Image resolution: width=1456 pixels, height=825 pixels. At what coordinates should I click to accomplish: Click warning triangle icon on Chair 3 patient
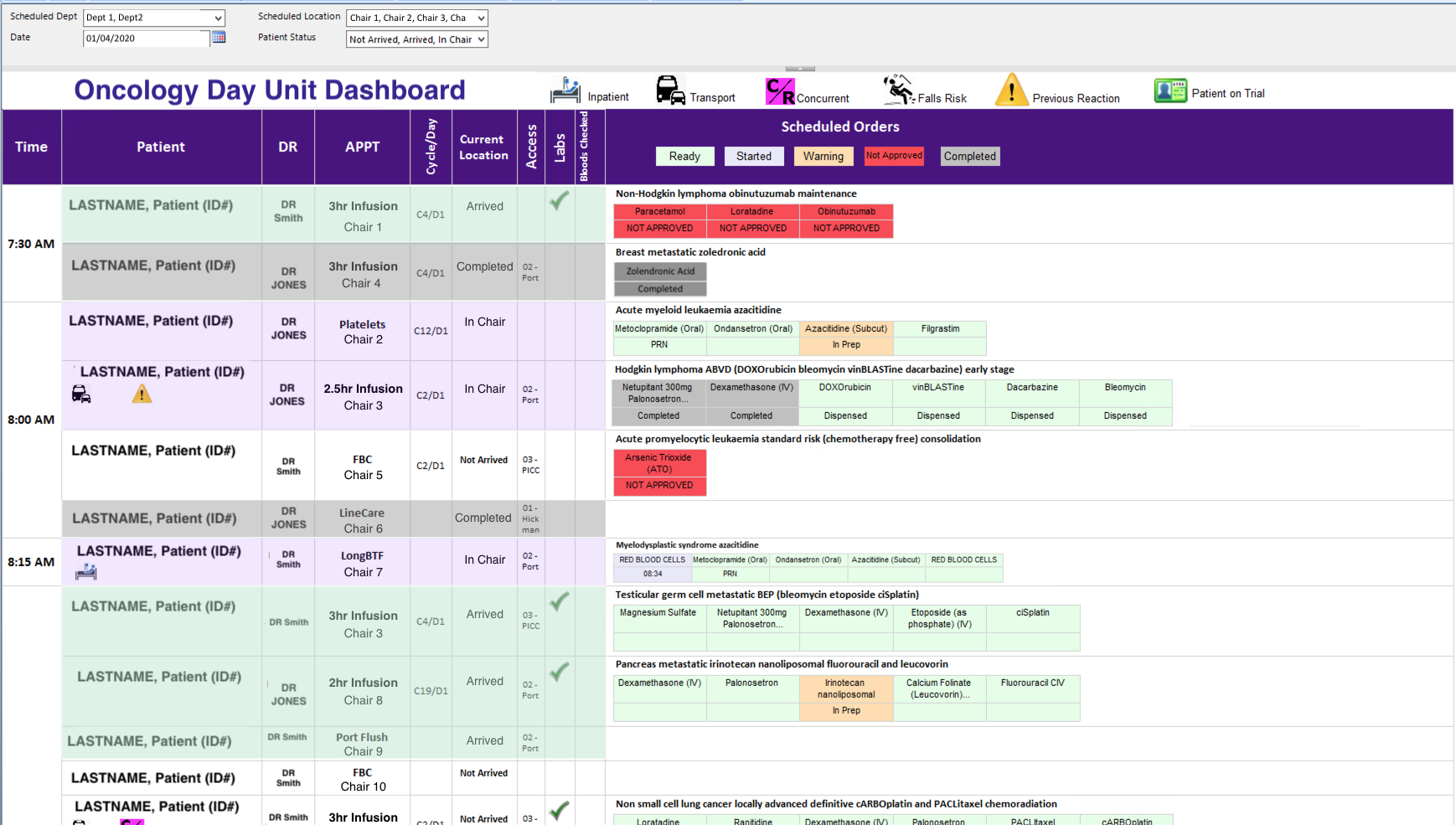tap(142, 394)
